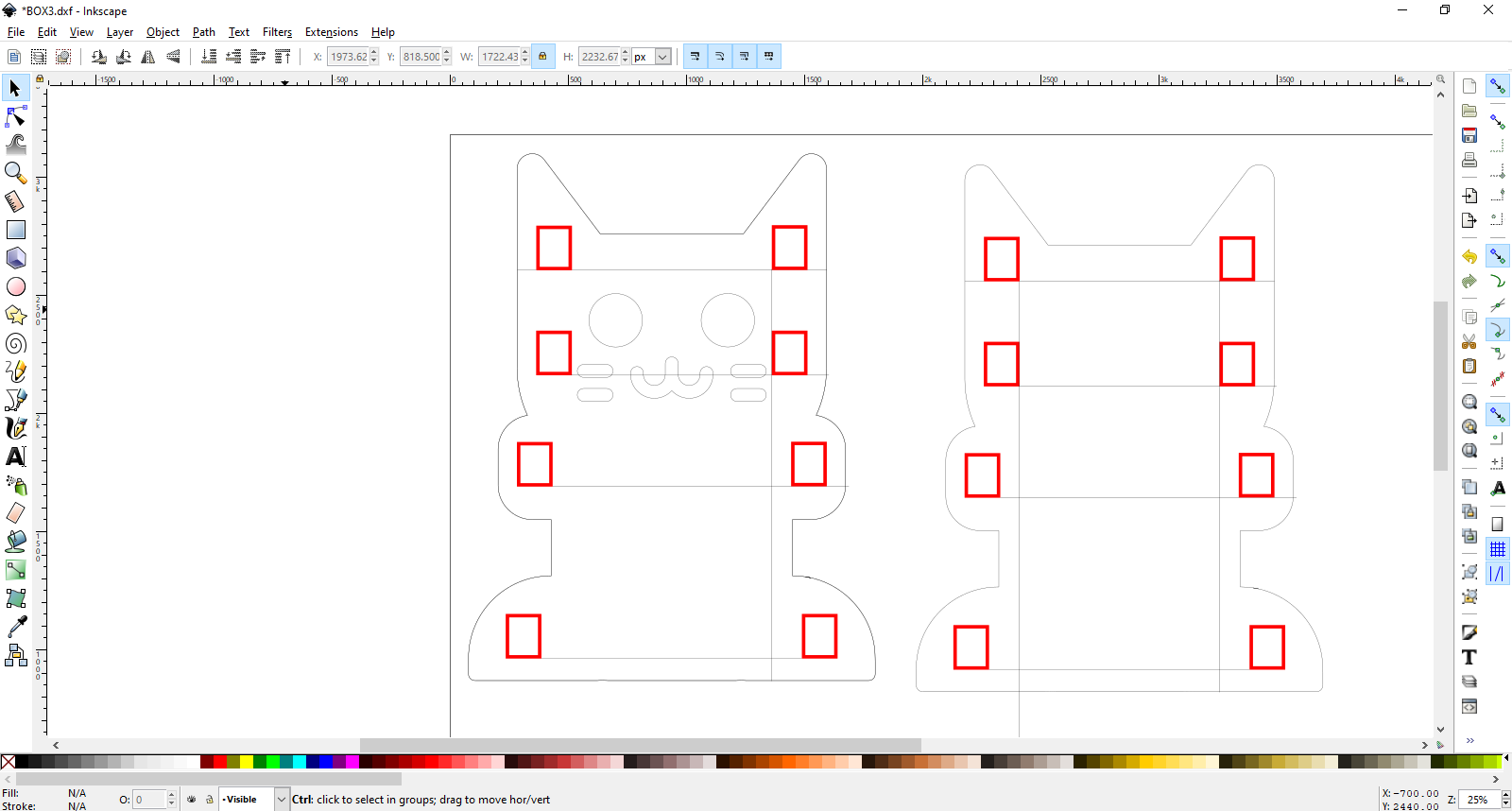The height and width of the screenshot is (811, 1512).
Task: Increase the X coordinate spinner
Action: (x=374, y=53)
